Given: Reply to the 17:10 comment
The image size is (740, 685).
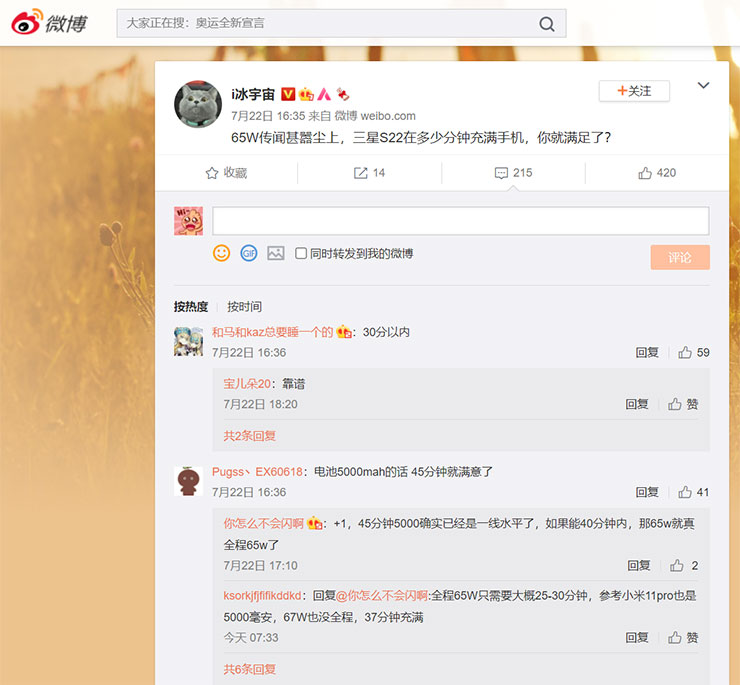Looking at the screenshot, I should [639, 566].
